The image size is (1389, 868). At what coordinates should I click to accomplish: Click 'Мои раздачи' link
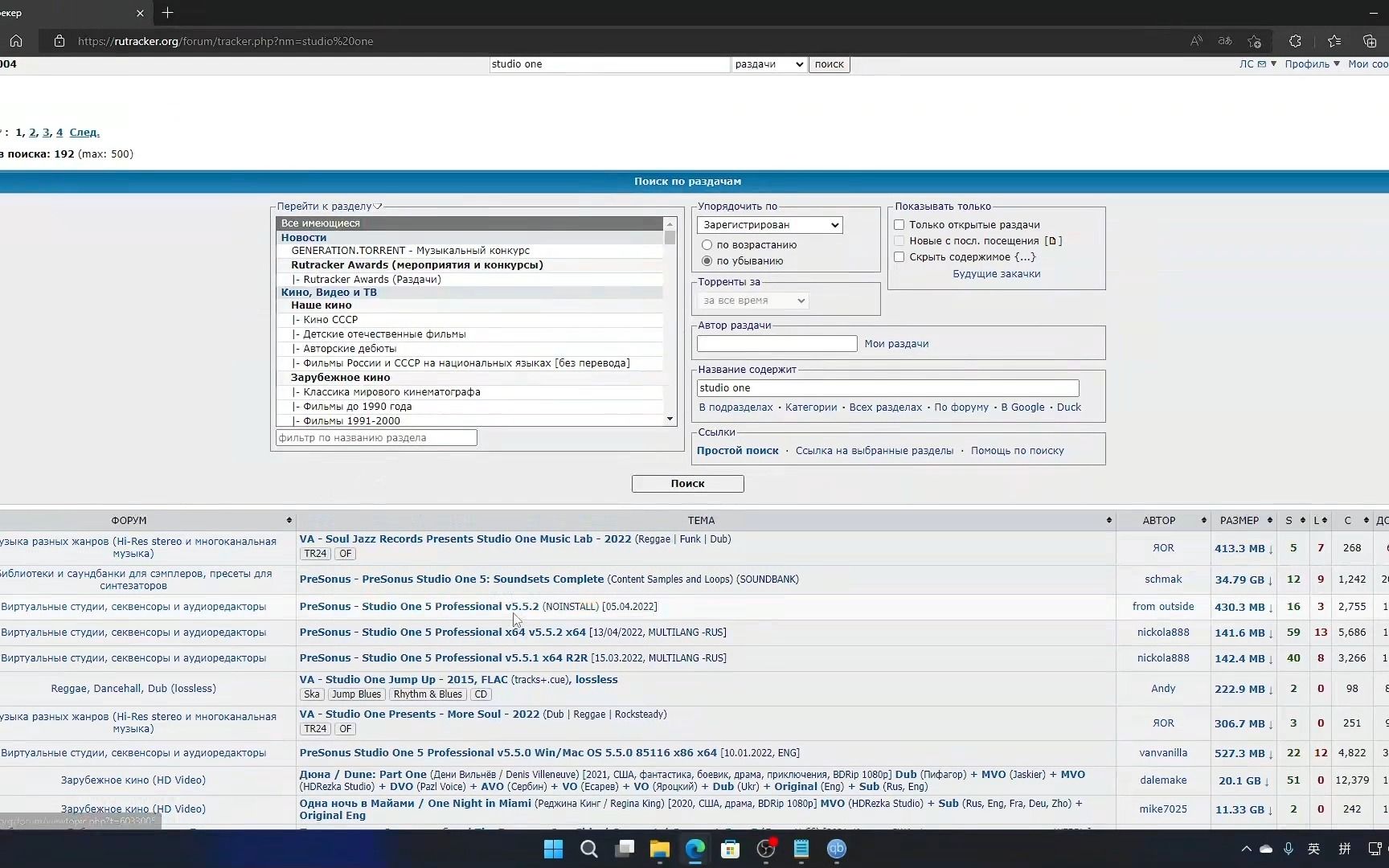[x=896, y=344]
